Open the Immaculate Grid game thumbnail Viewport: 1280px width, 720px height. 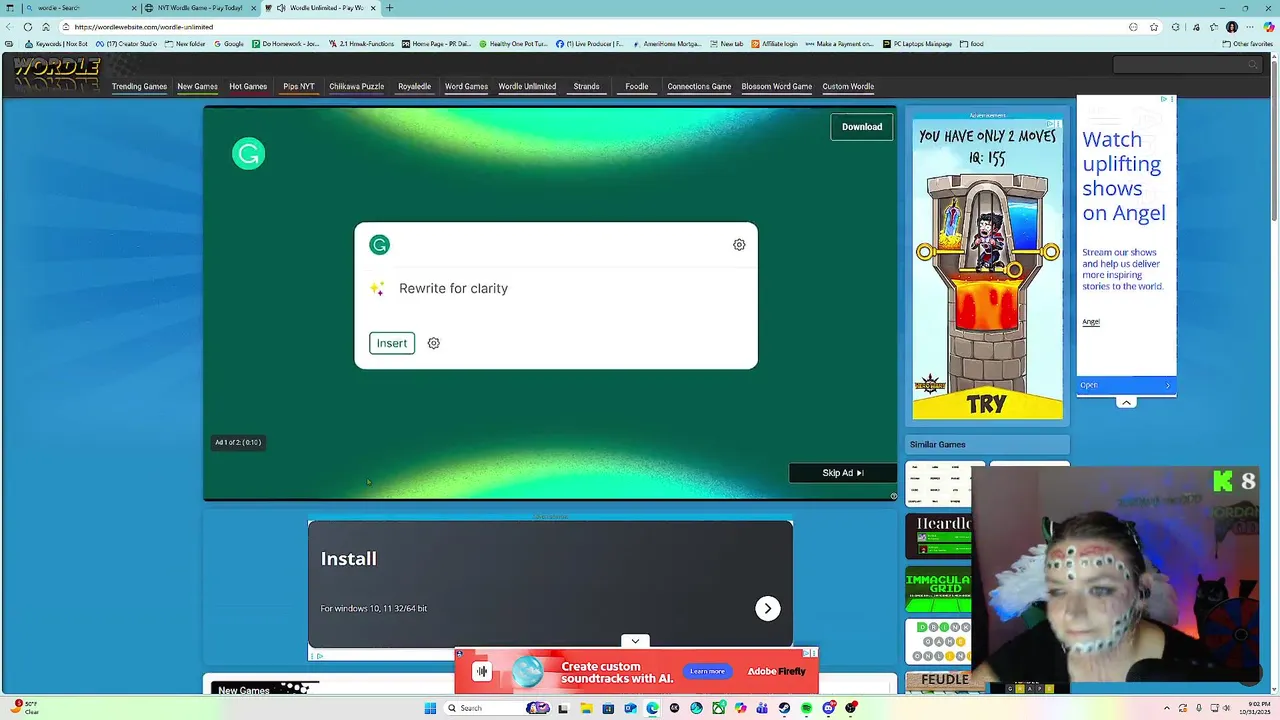click(x=938, y=589)
